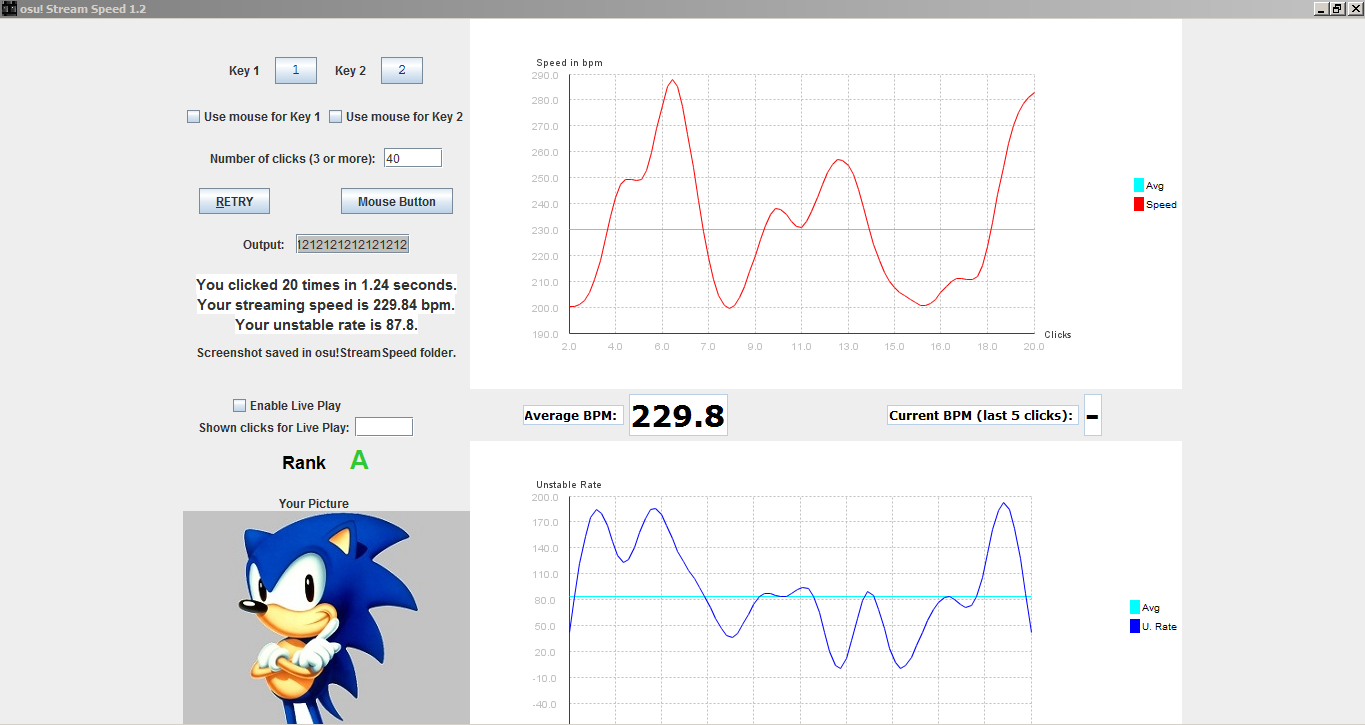The image size is (1365, 725).
Task: Click the RETRY button
Action: point(235,201)
